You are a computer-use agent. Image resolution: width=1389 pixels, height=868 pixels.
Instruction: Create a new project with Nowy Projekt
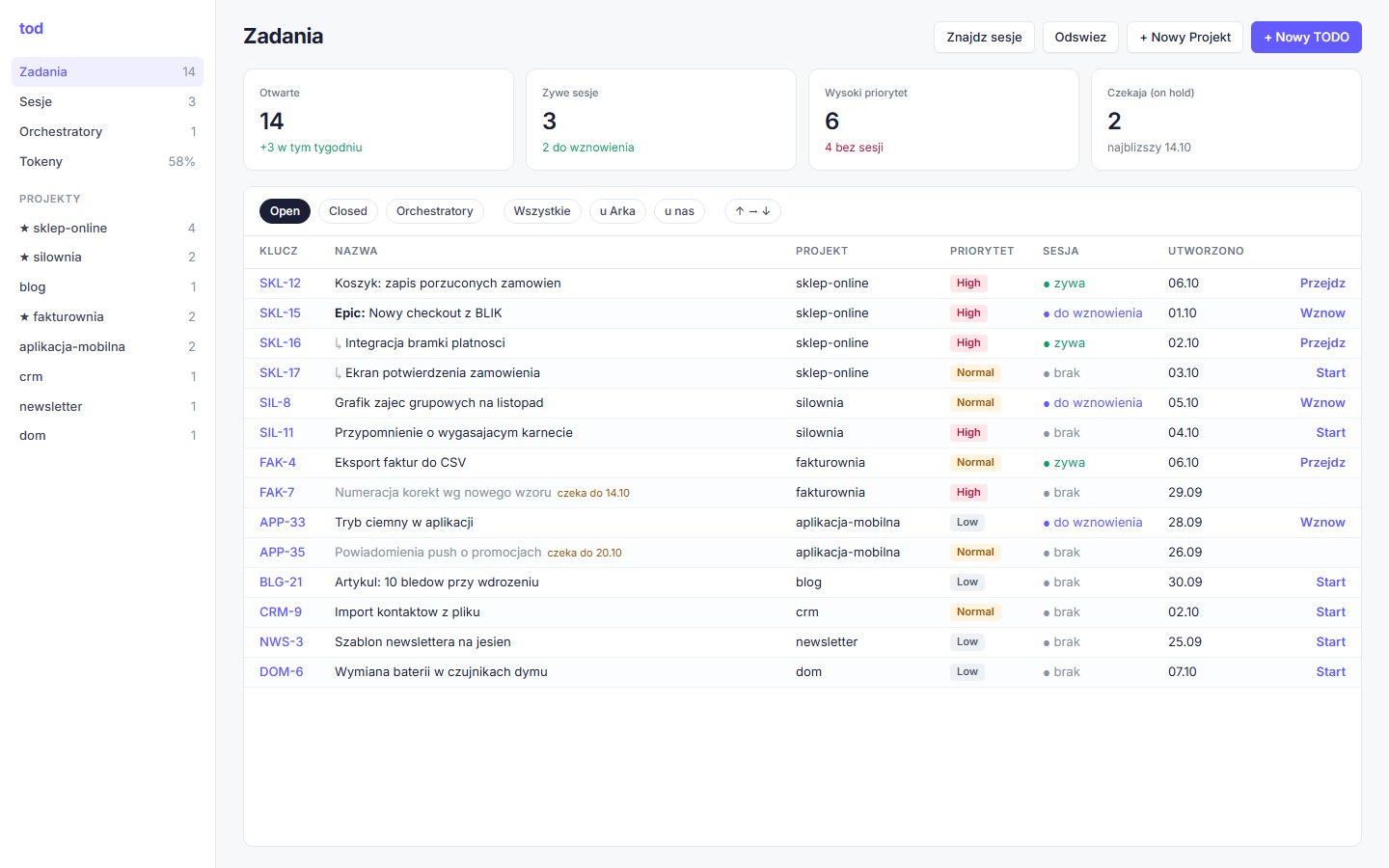tap(1185, 37)
